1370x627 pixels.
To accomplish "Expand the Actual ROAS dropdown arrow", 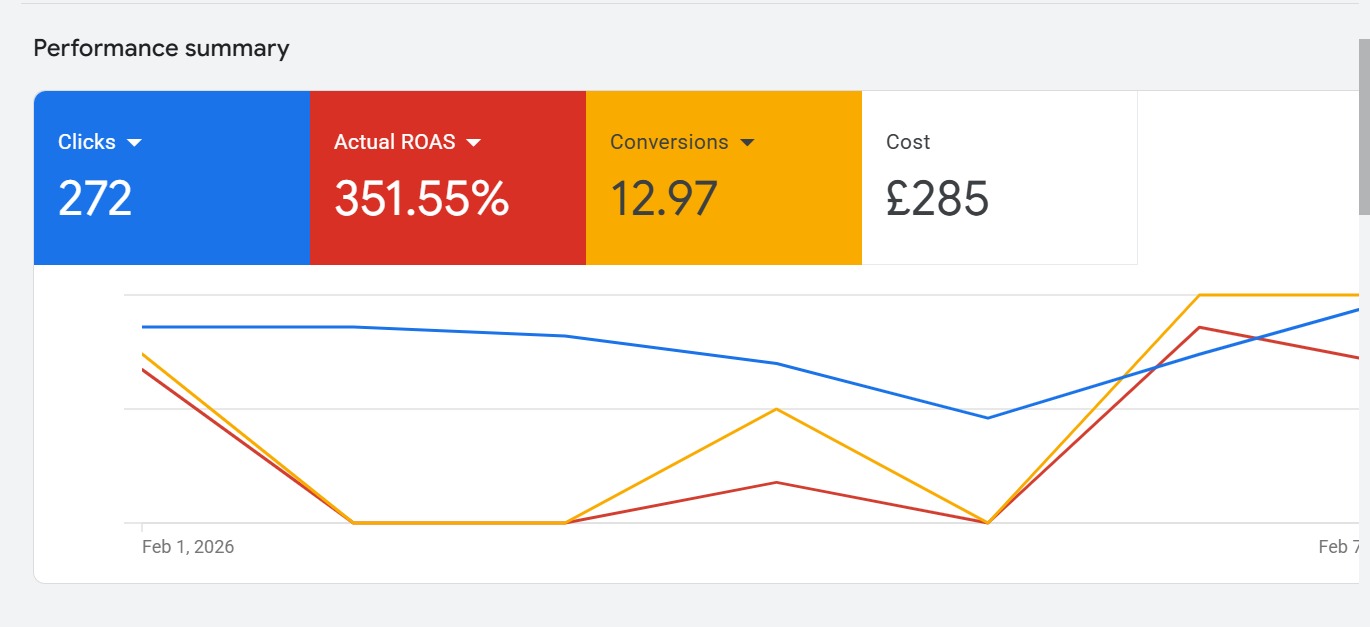I will 474,143.
